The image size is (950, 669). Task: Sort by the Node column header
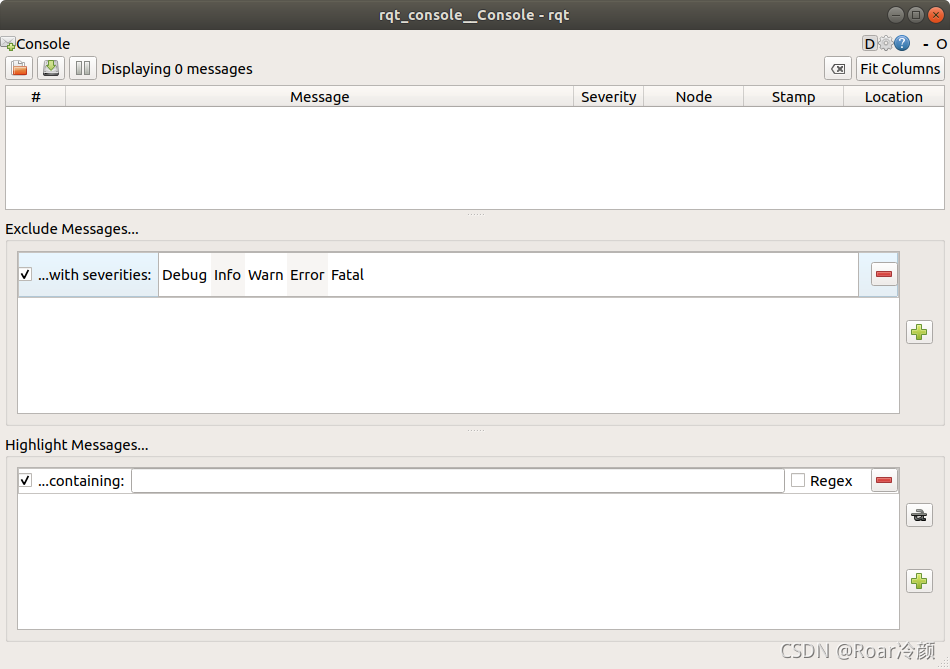pyautogui.click(x=694, y=97)
